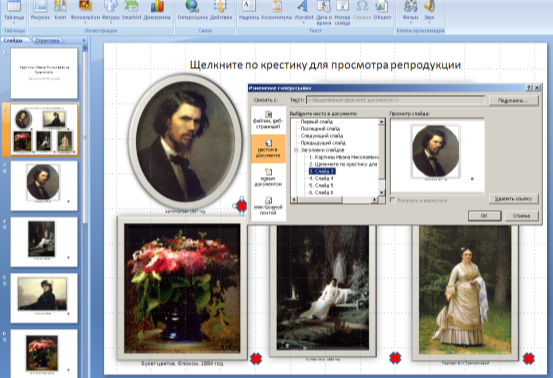Click the dialog help question mark button

pyautogui.click(x=529, y=88)
